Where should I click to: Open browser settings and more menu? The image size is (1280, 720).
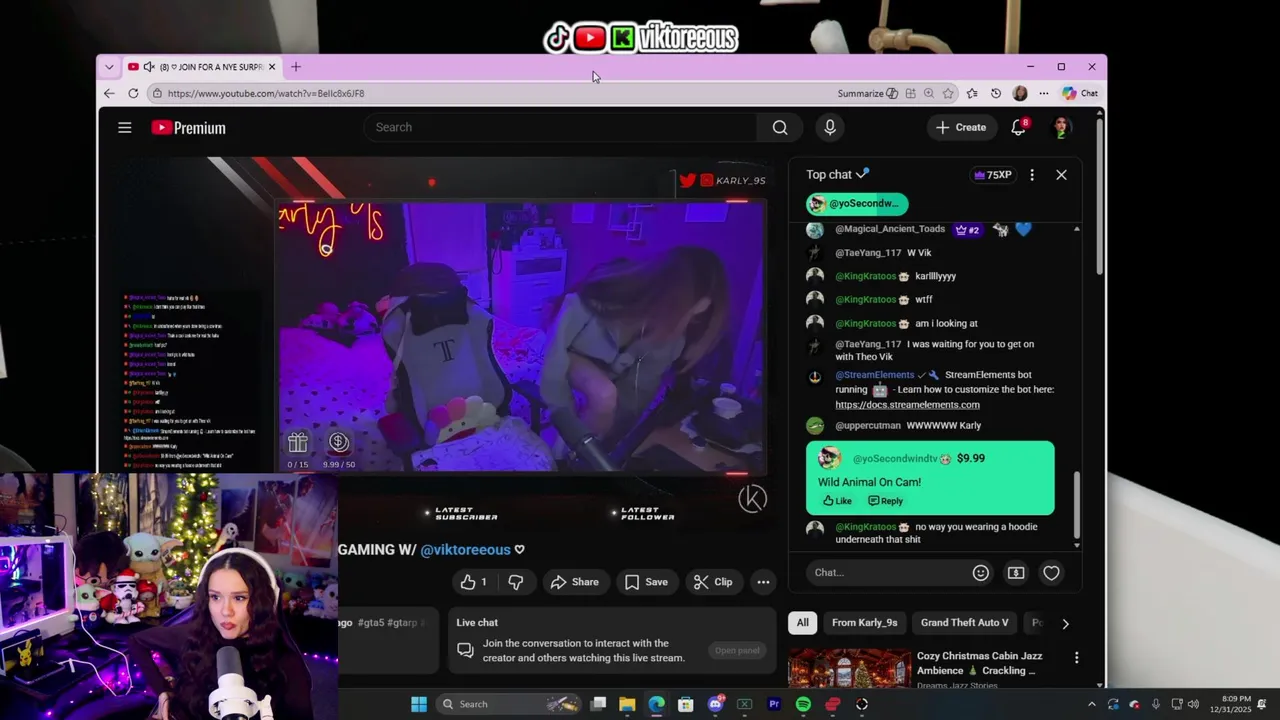(x=1044, y=93)
